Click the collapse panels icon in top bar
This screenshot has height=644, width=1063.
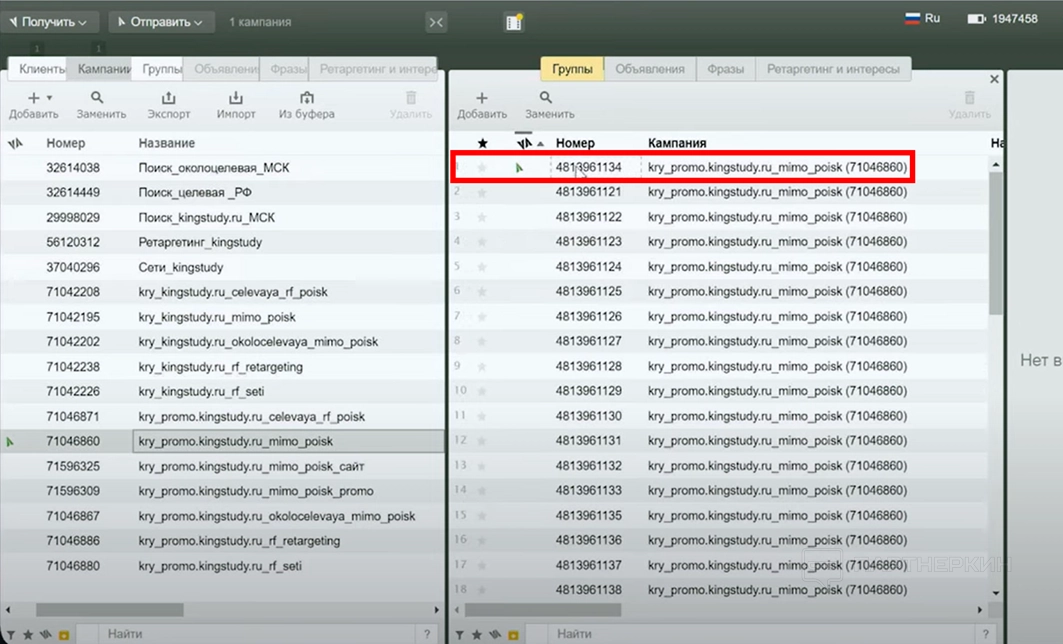[436, 22]
